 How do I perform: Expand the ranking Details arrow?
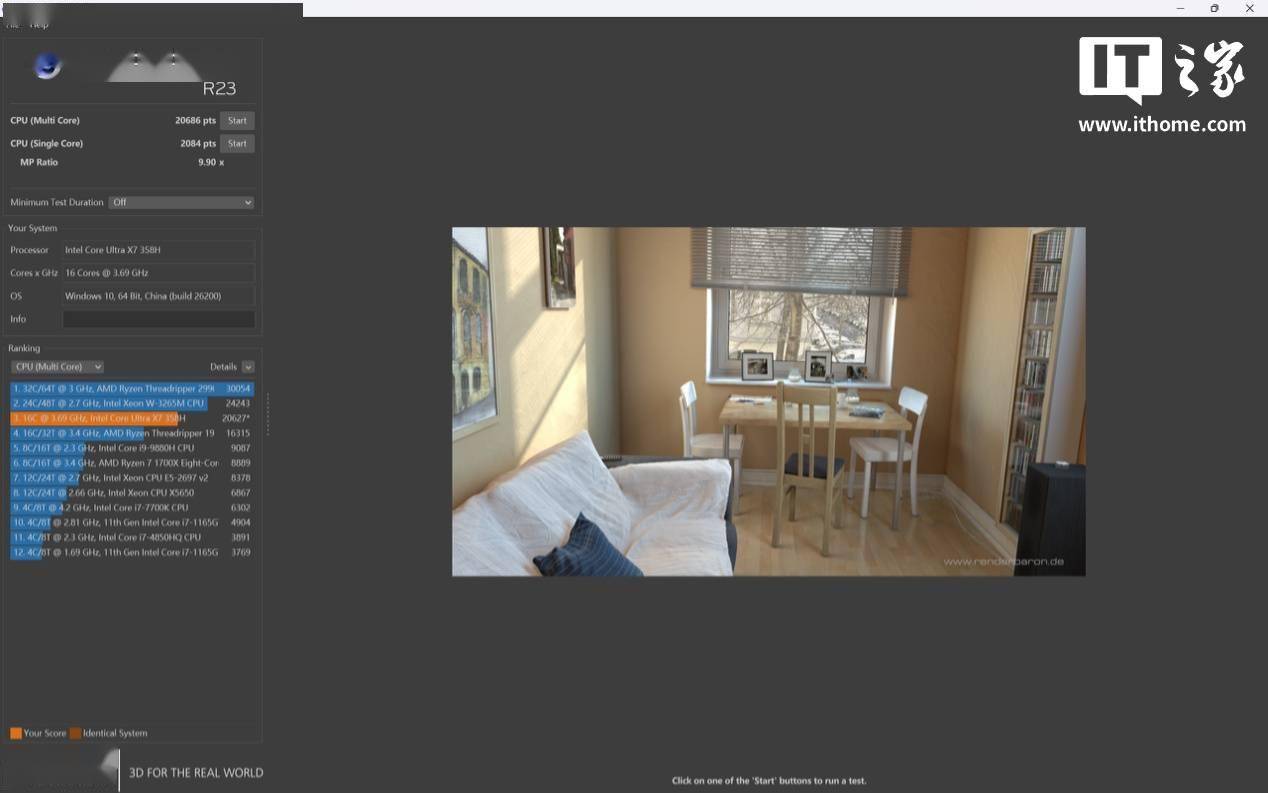click(x=248, y=367)
